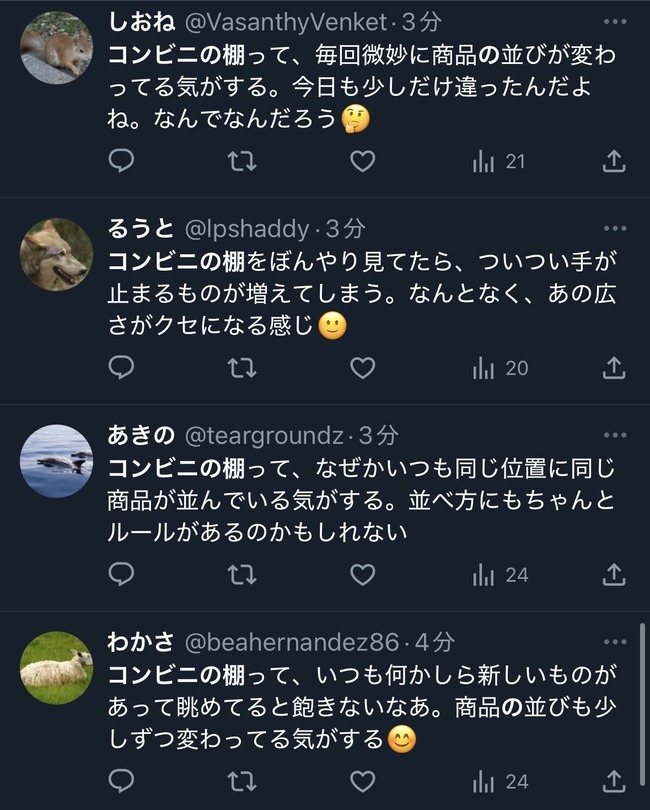The image size is (650, 810).
Task: View analytics showing 20 views
Action: click(500, 368)
